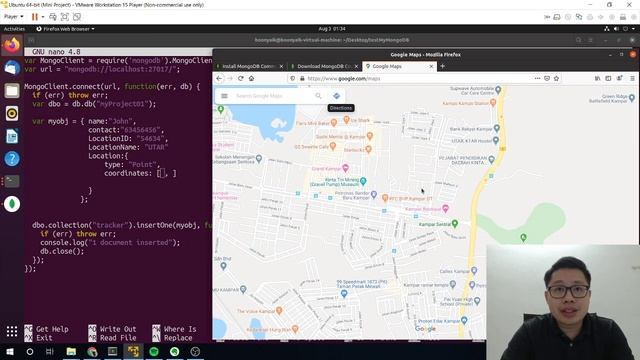Close the Install MongoDB tab
Image resolution: width=640 pixels, height=360 pixels.
281,66
